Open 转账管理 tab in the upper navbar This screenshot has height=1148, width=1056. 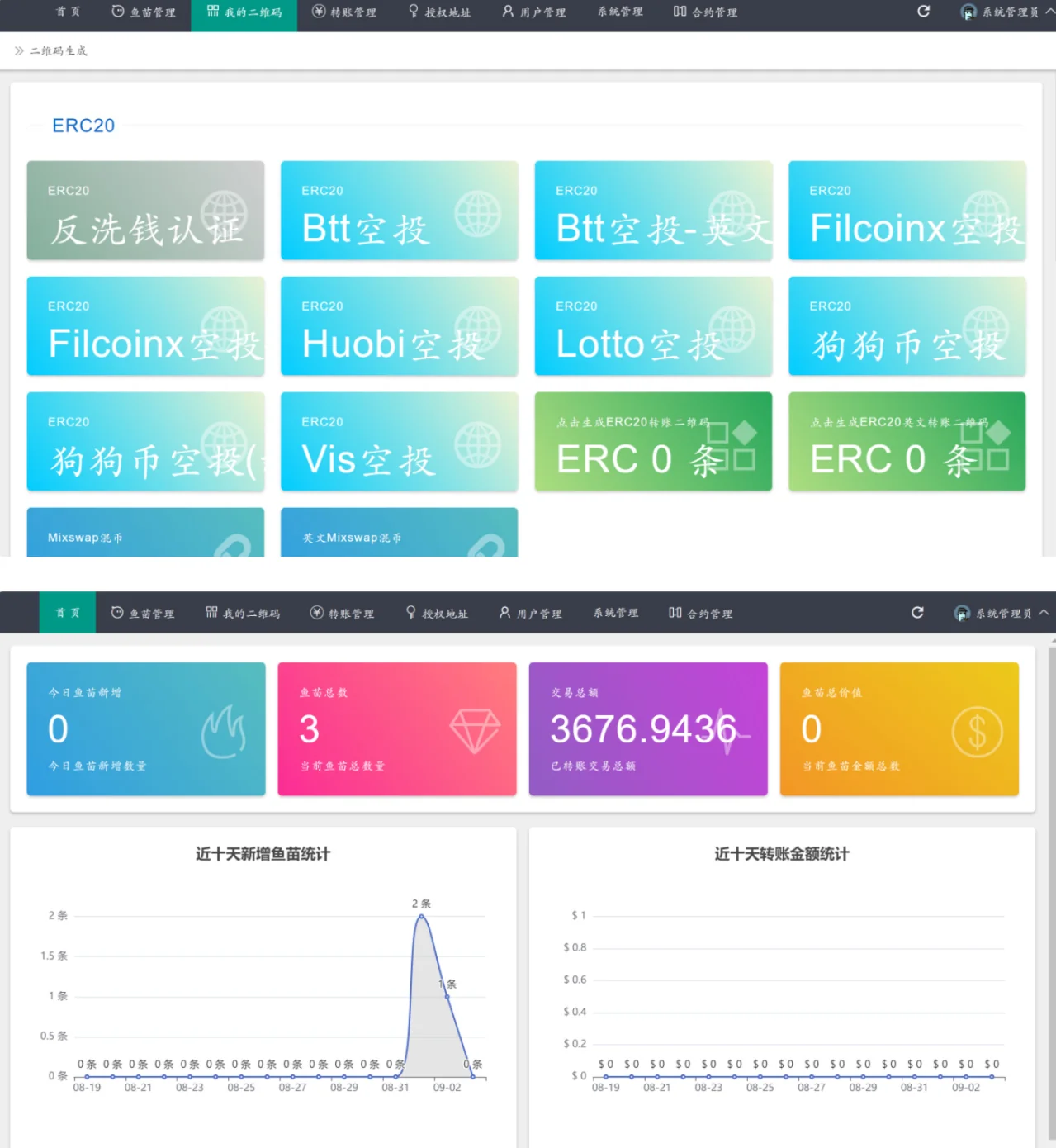[344, 12]
